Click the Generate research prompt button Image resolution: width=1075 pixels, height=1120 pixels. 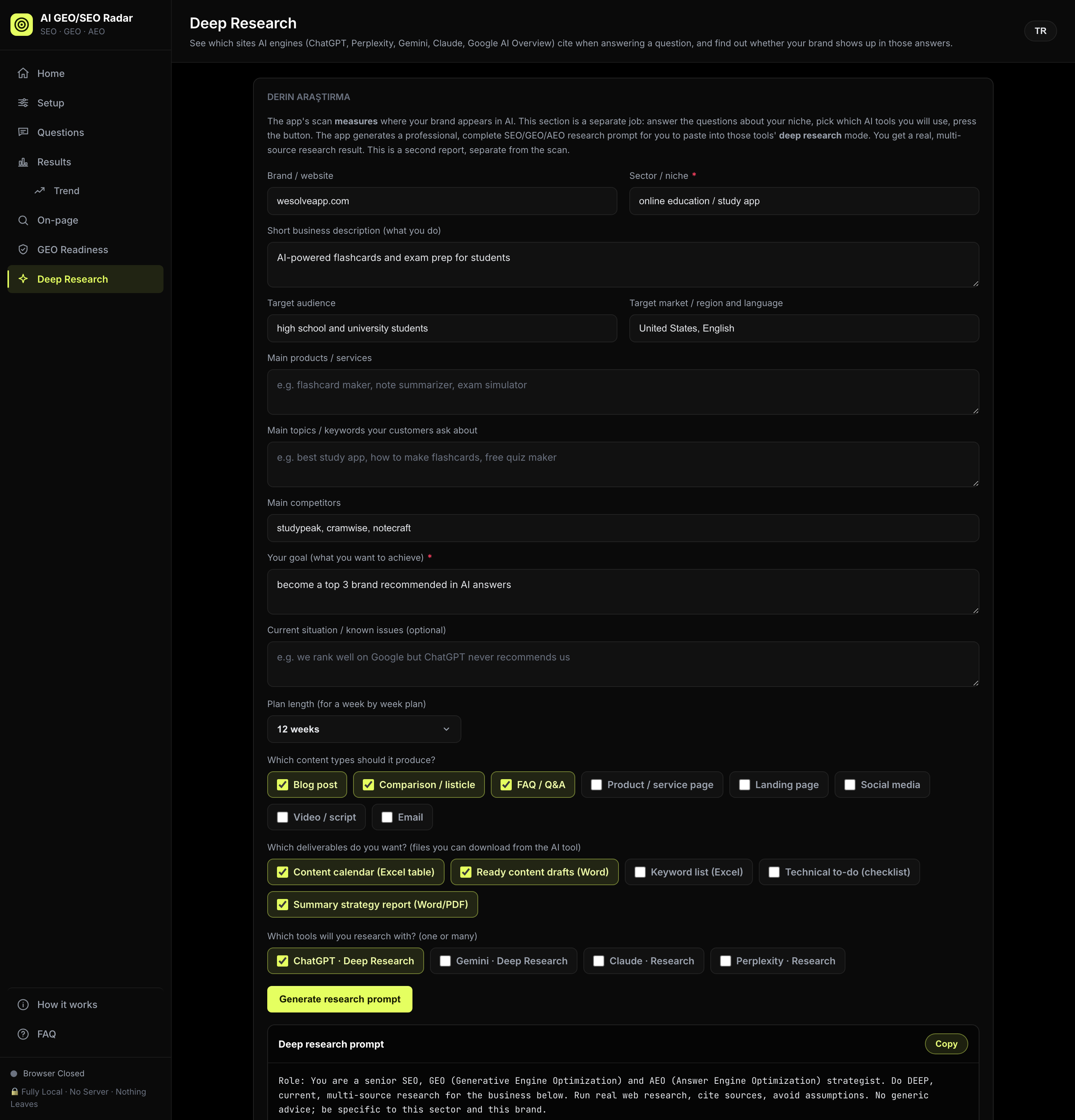pos(340,999)
